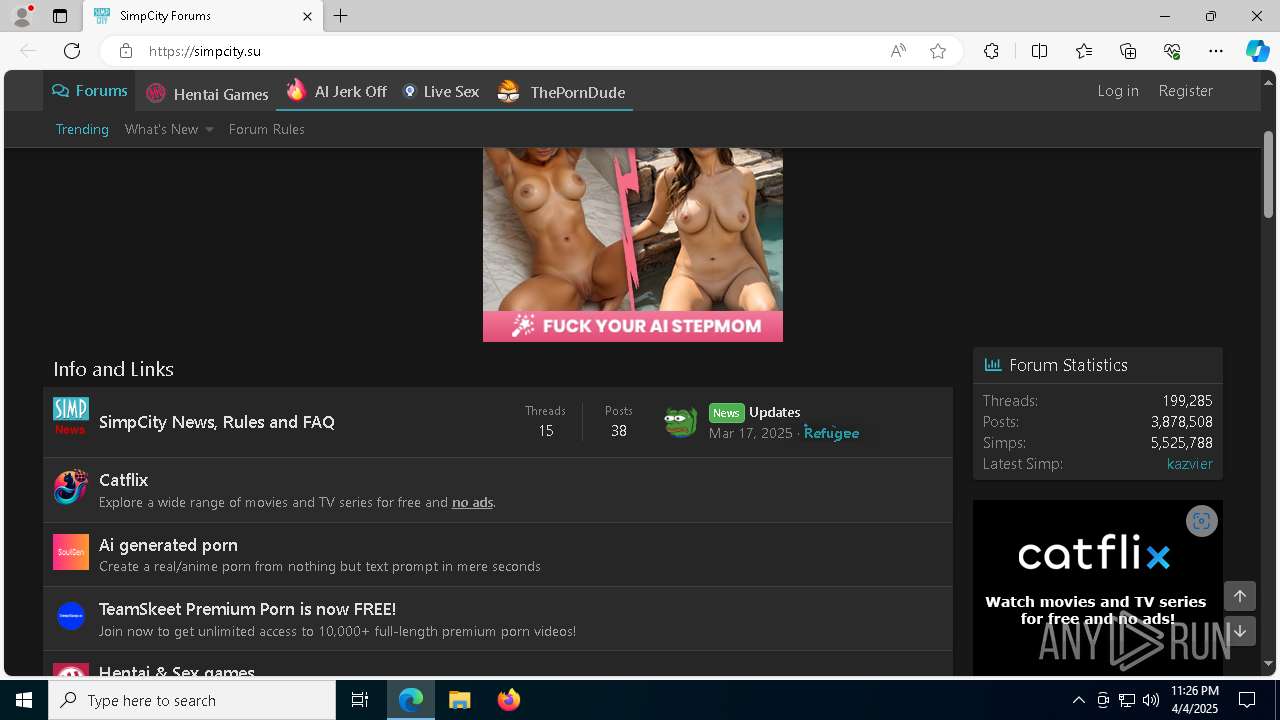
Task: Open the Catflix link
Action: tap(124, 480)
